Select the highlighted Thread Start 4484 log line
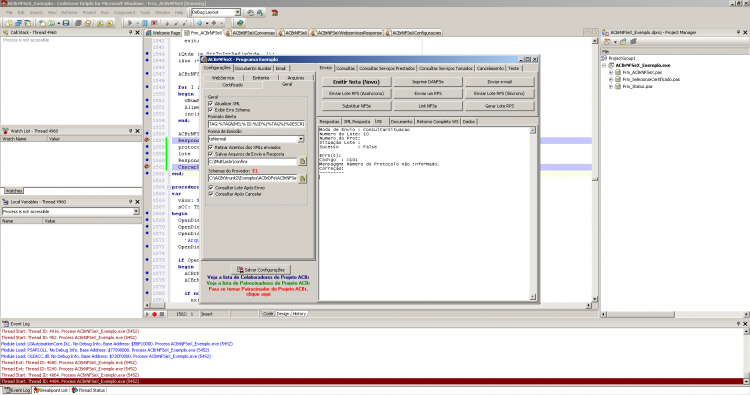The image size is (750, 395). pos(372,382)
